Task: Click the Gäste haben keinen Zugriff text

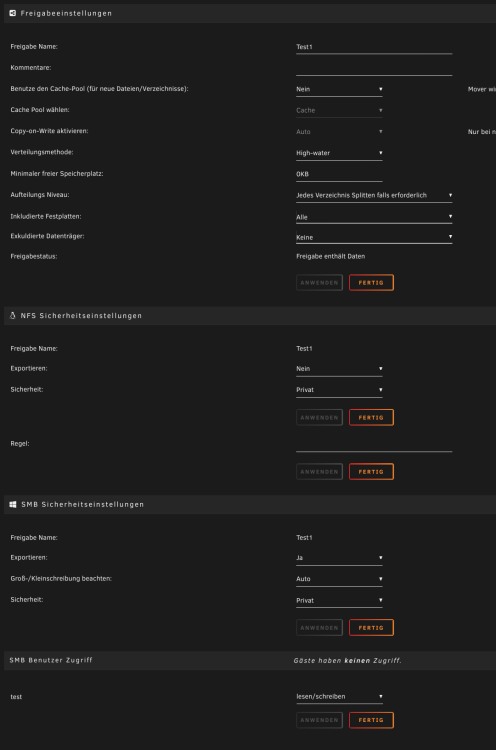Action: (348, 661)
